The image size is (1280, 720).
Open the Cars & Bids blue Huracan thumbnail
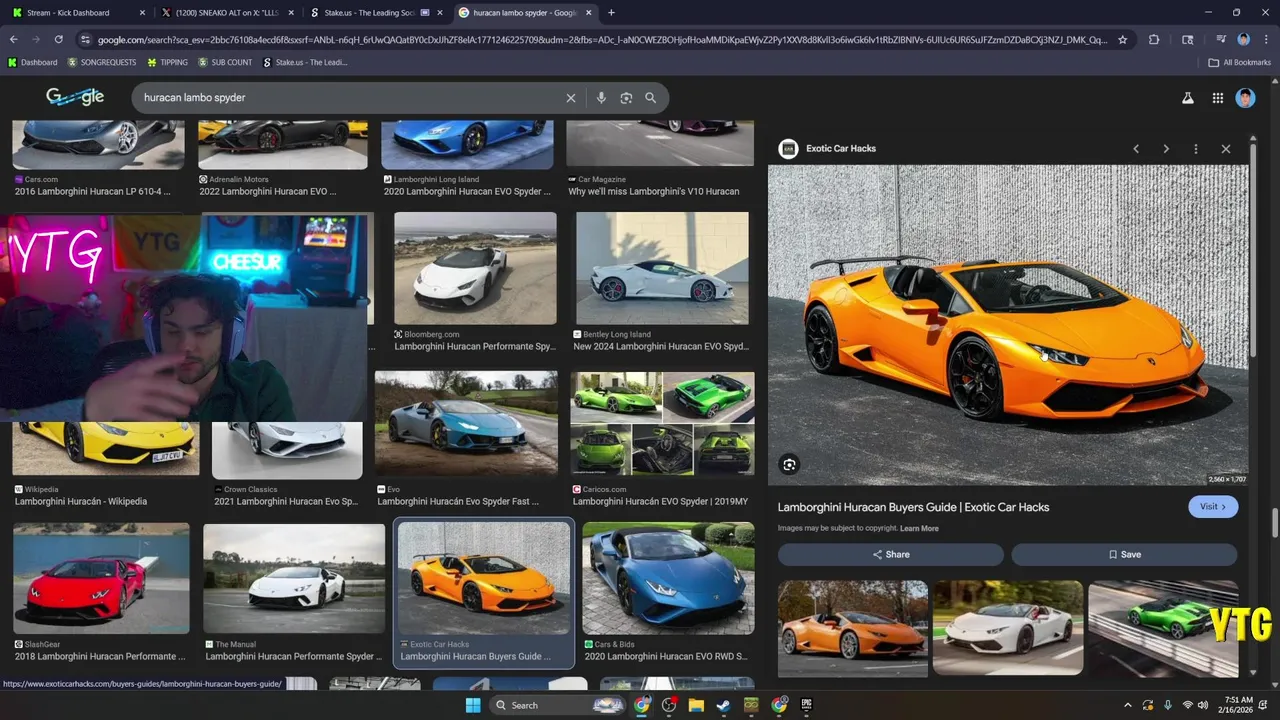pyautogui.click(x=668, y=578)
